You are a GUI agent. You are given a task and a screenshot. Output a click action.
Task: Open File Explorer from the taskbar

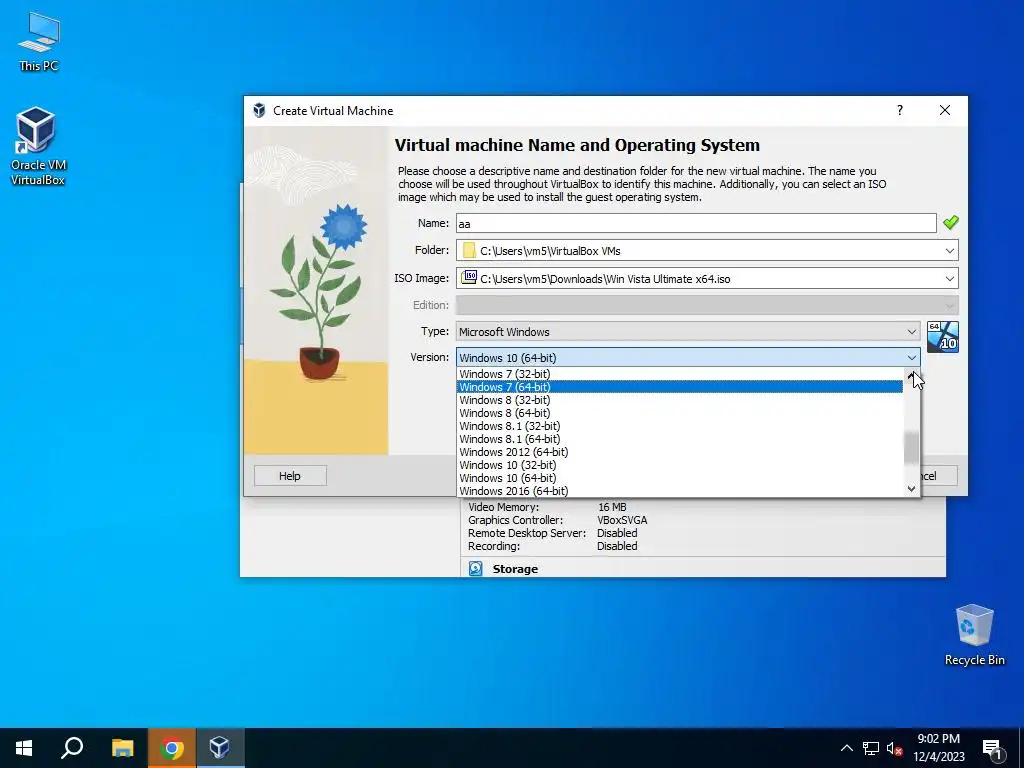[x=122, y=748]
